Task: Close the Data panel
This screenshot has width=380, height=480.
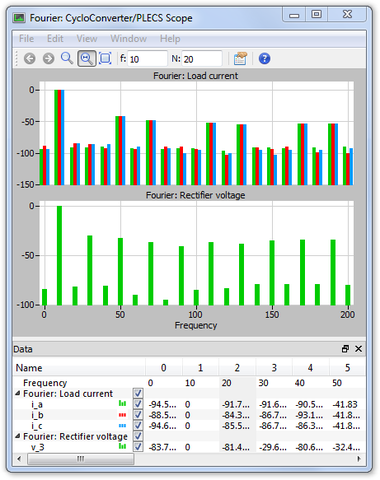Action: point(358,349)
